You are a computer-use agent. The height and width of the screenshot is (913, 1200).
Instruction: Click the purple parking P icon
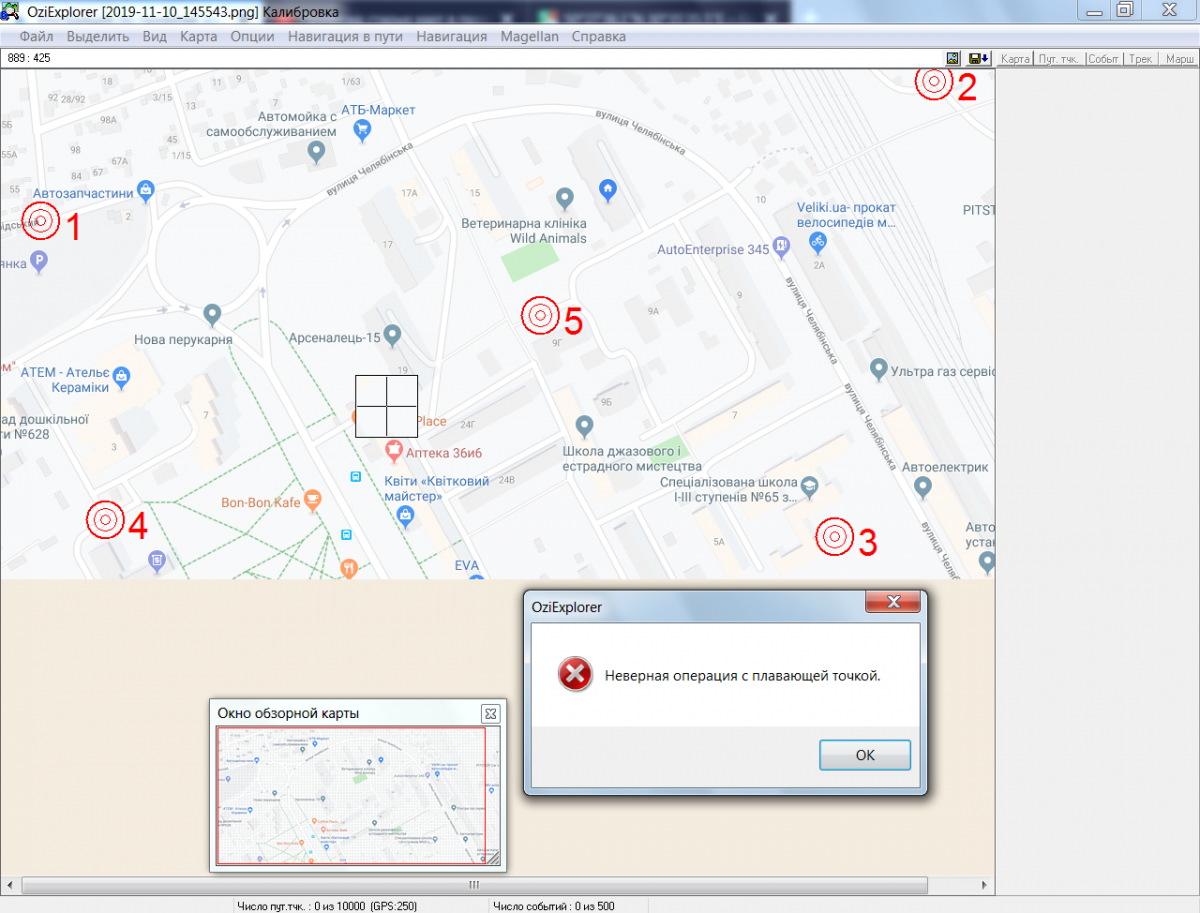[x=39, y=262]
